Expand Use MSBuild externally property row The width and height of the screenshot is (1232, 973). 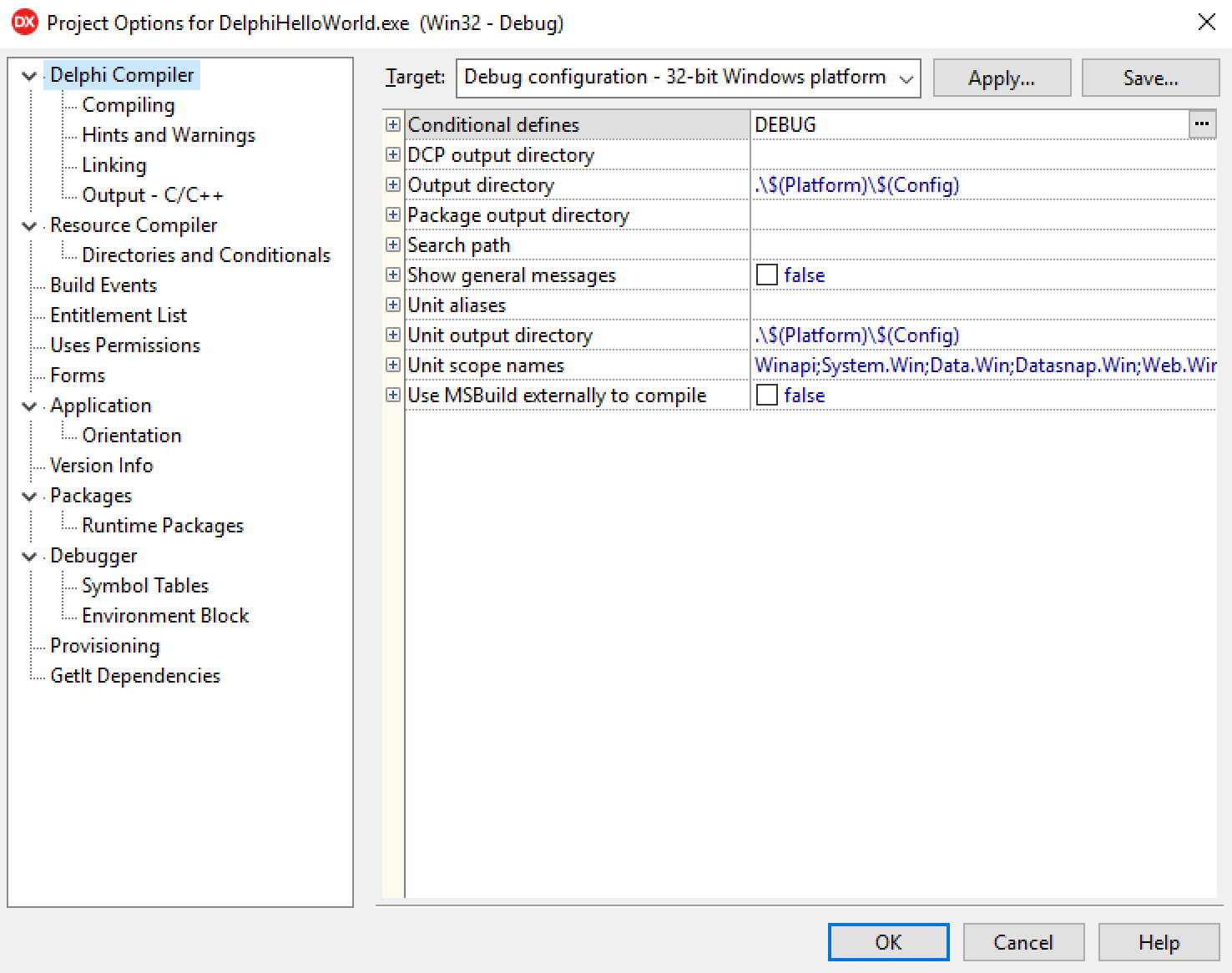[393, 395]
